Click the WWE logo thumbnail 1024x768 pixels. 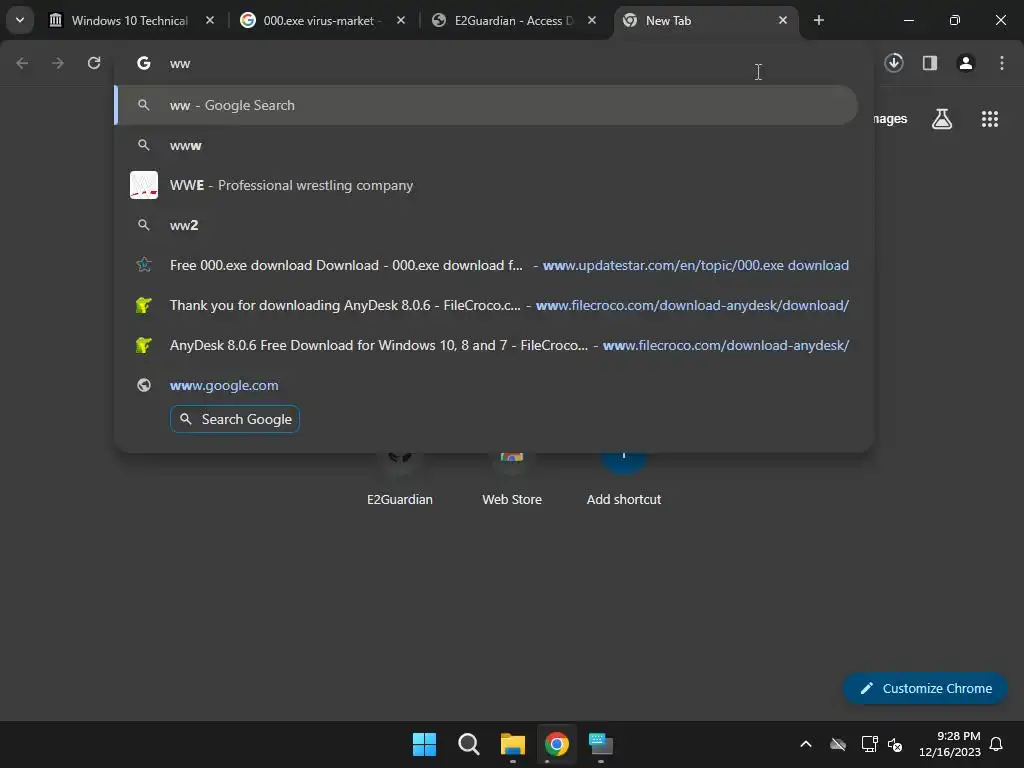(x=144, y=185)
